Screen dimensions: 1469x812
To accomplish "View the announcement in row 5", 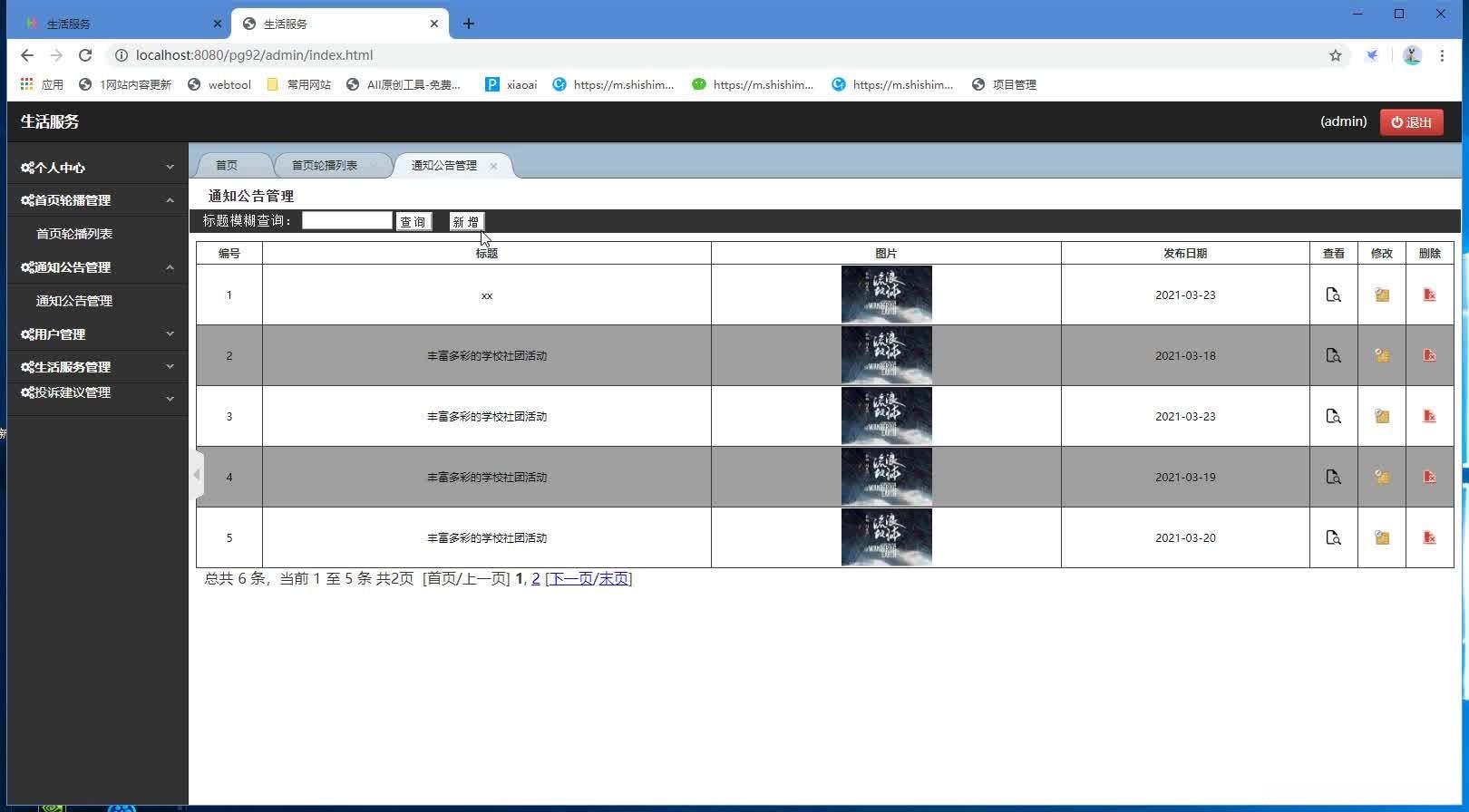I will pos(1333,537).
